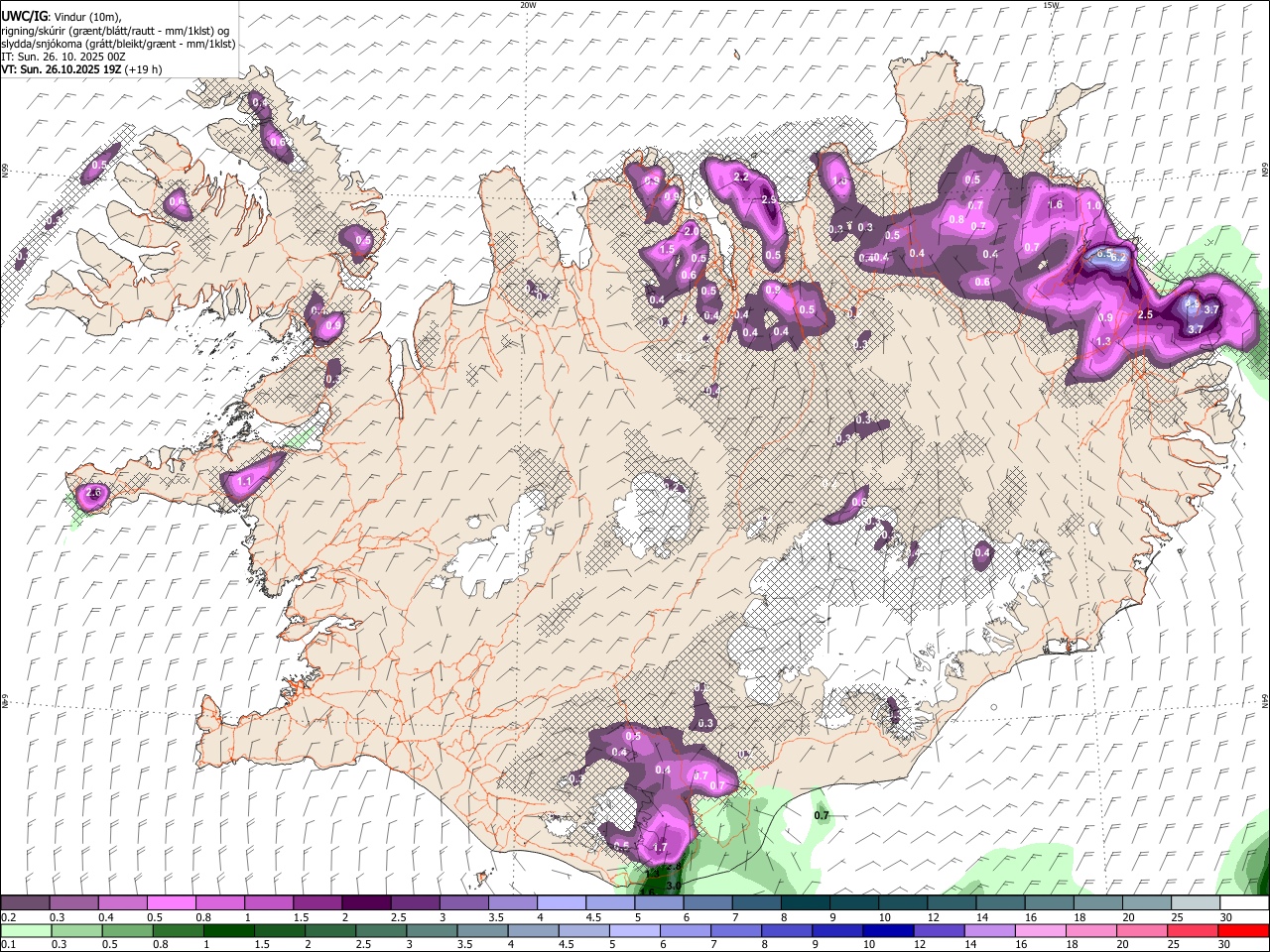Click the '3.5' tick label on snow legend
The image size is (1270, 952).
[x=495, y=917]
